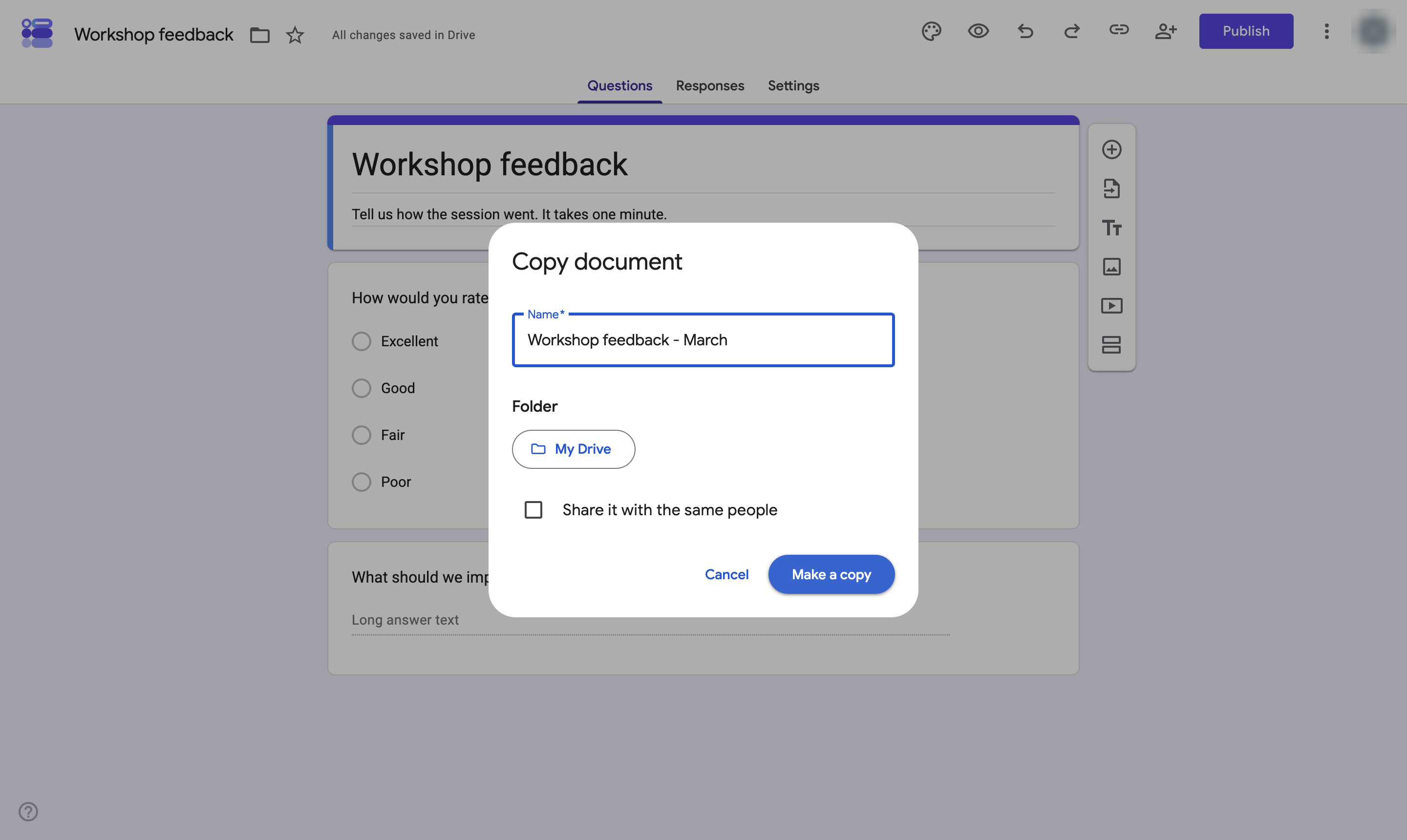Screen dimensions: 1407x840
Task: Click the form title Workshop feedback heading
Action: tap(490, 165)
